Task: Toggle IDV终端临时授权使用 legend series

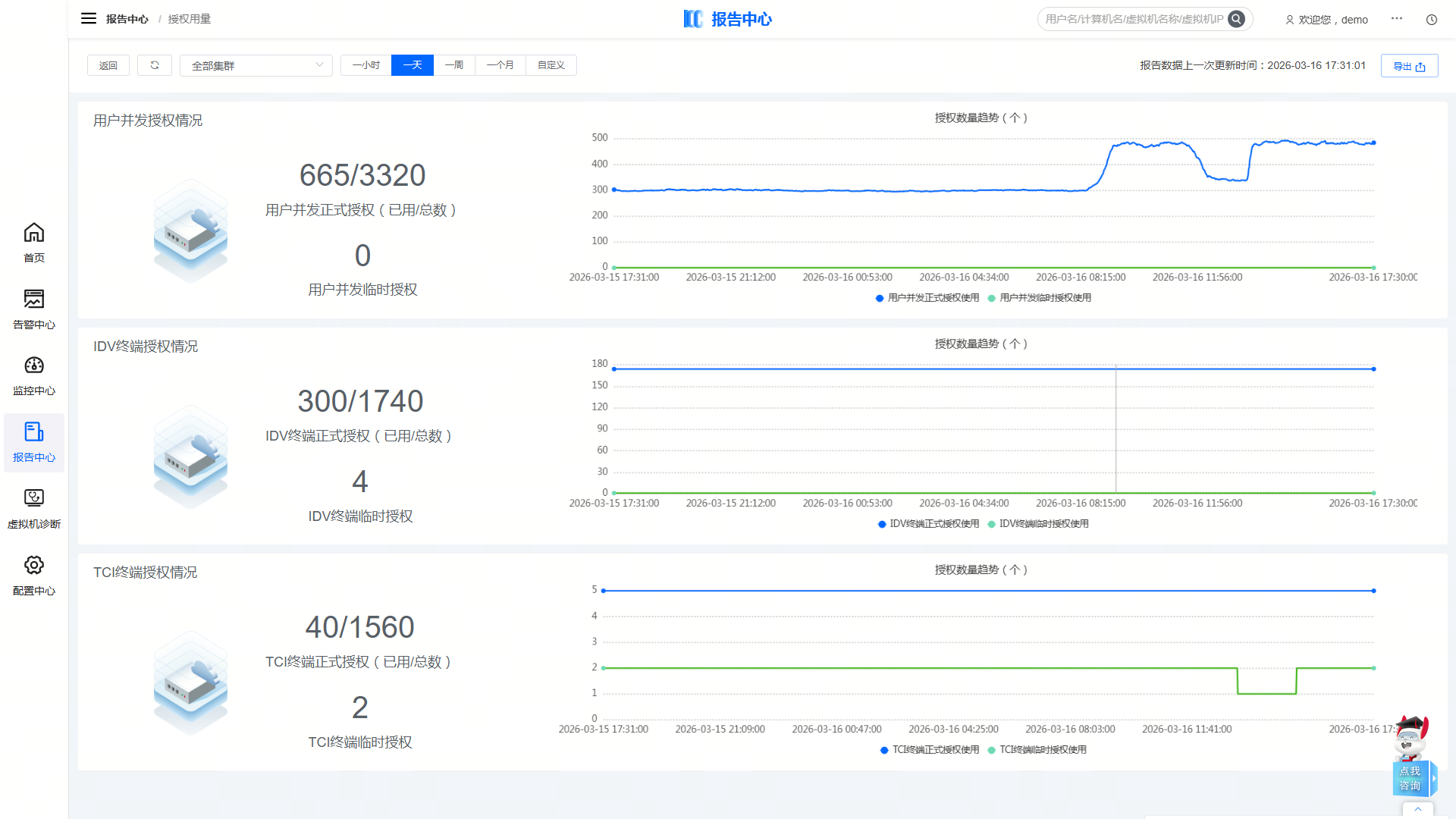Action: coord(1039,524)
